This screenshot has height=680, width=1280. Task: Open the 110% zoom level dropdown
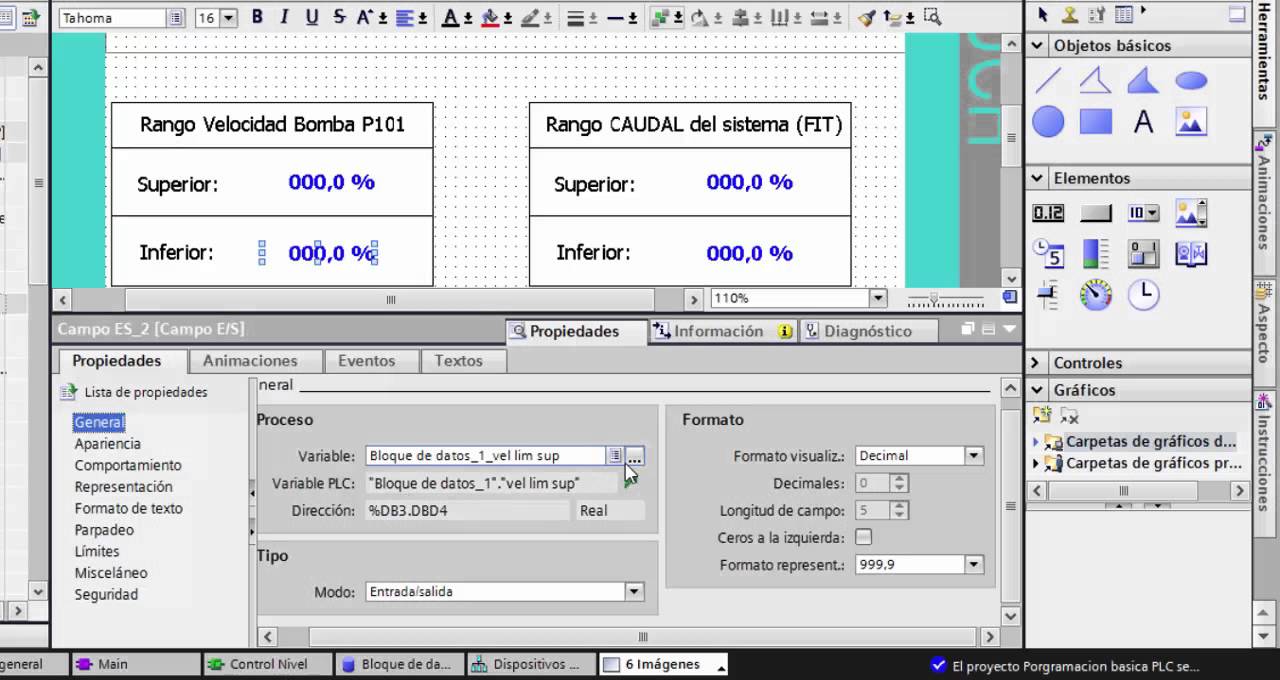878,298
